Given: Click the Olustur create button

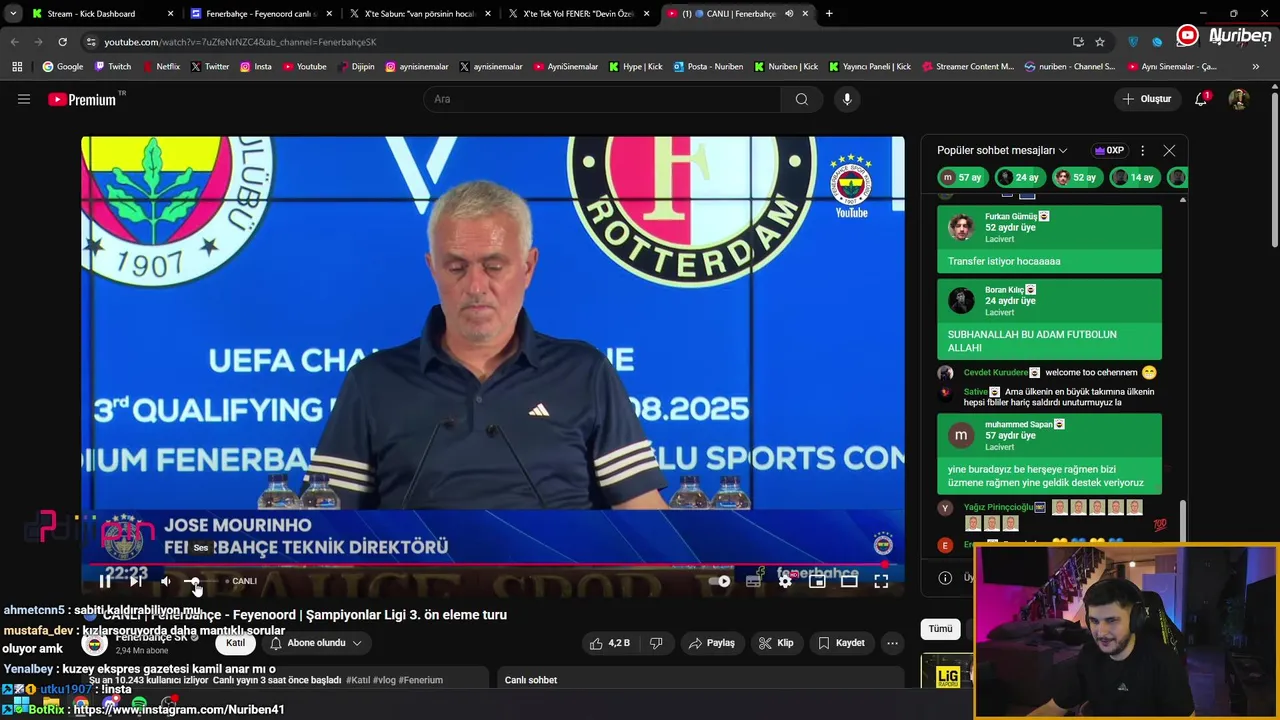Looking at the screenshot, I should pos(1146,99).
